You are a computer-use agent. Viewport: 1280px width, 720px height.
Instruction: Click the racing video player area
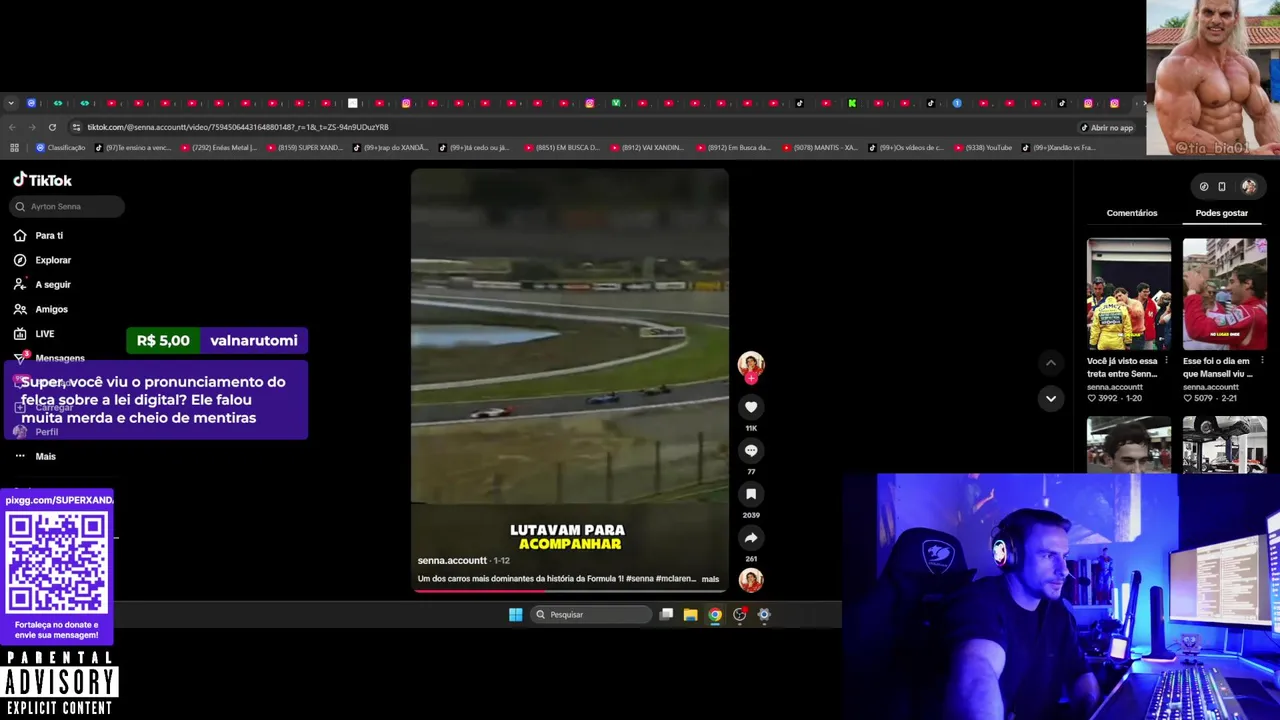click(x=569, y=380)
